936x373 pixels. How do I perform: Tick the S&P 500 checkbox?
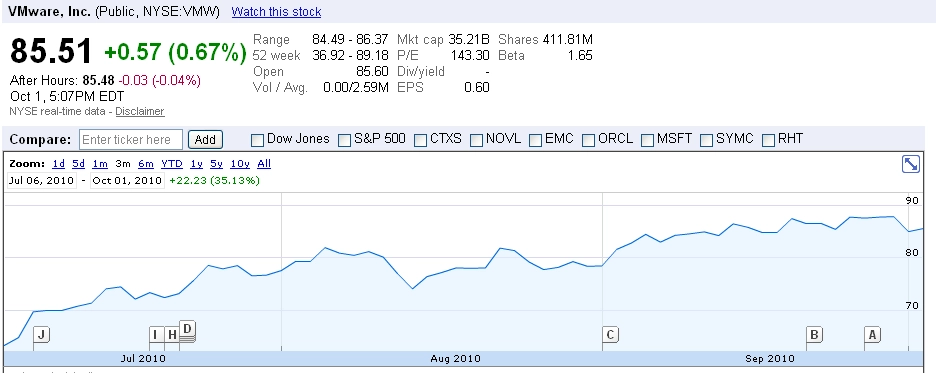344,140
